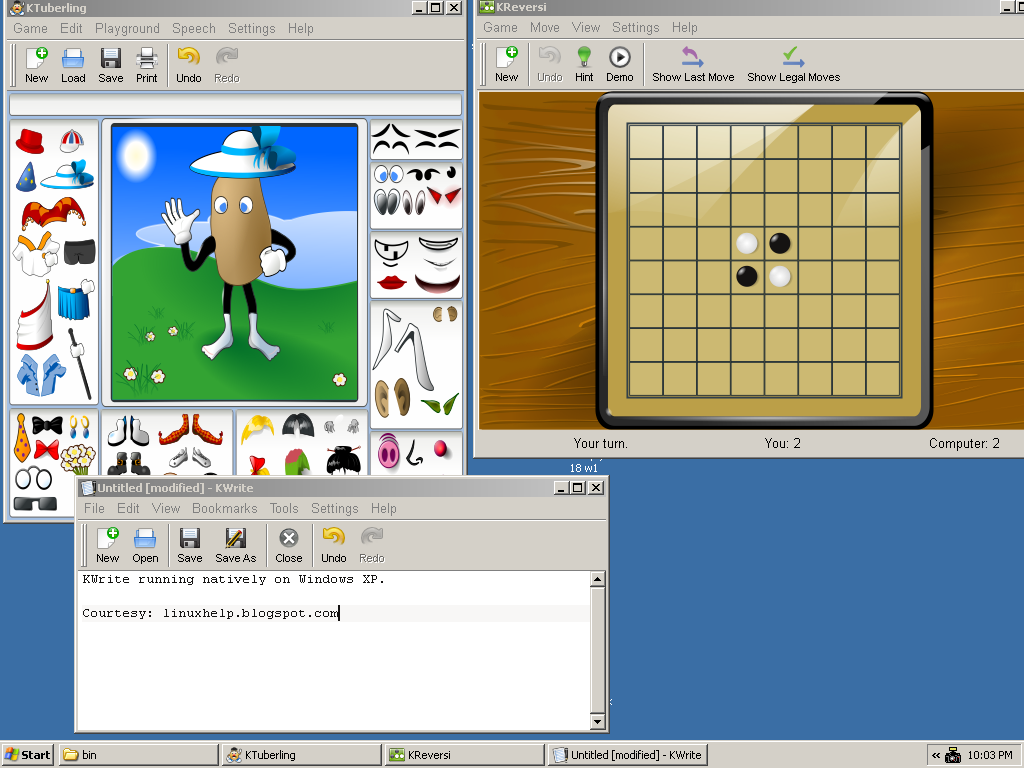Click the Hint lightbulb in KReversi
Image resolution: width=1024 pixels, height=768 pixels.
click(x=584, y=65)
